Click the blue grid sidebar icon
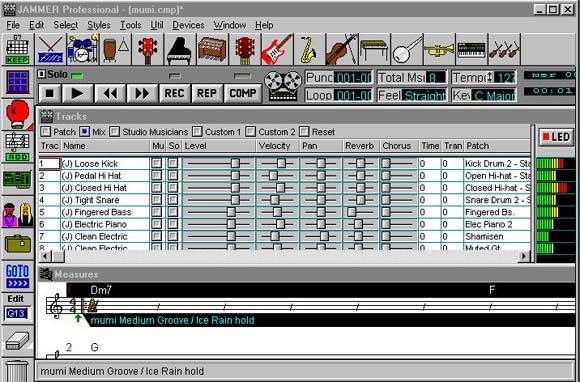The width and height of the screenshot is (580, 382). (x=17, y=82)
